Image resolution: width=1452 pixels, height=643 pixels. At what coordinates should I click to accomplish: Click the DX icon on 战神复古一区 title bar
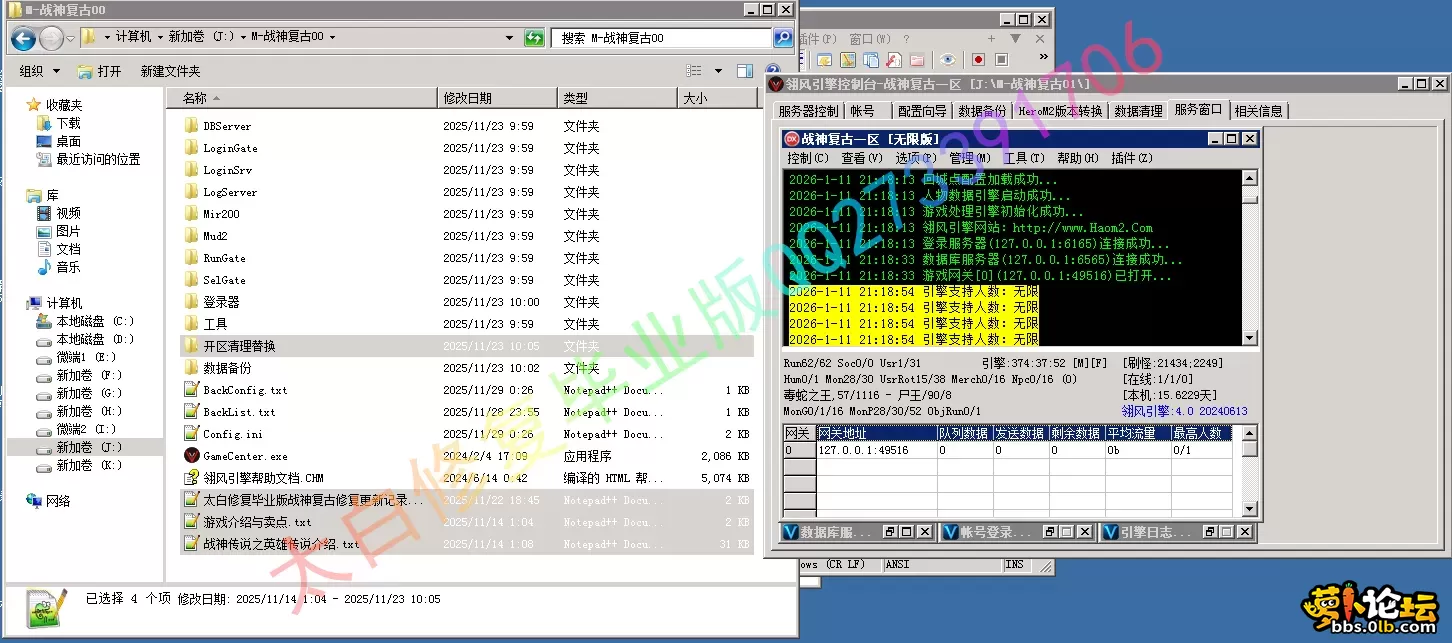coord(791,138)
